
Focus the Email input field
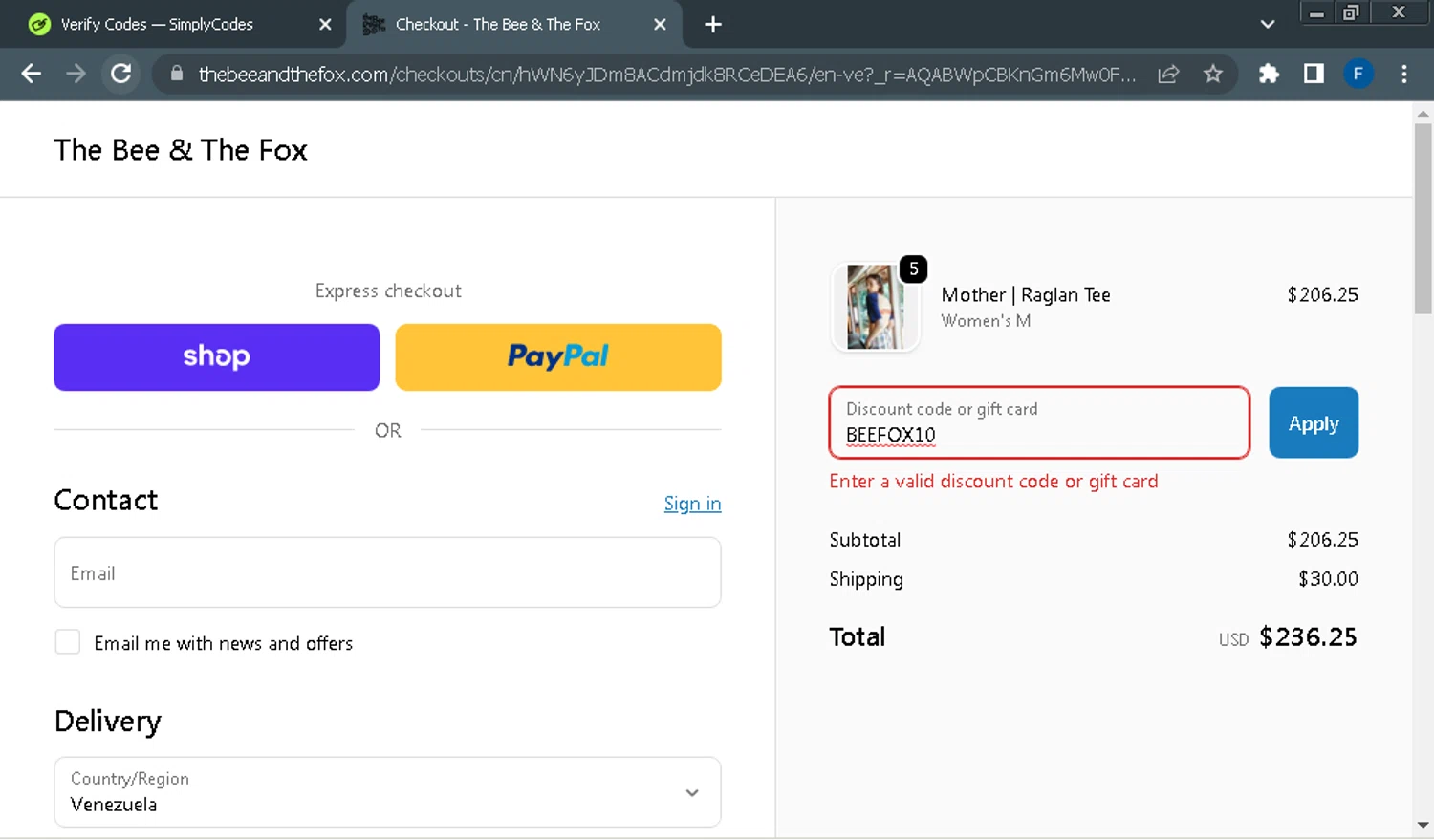pyautogui.click(x=387, y=572)
